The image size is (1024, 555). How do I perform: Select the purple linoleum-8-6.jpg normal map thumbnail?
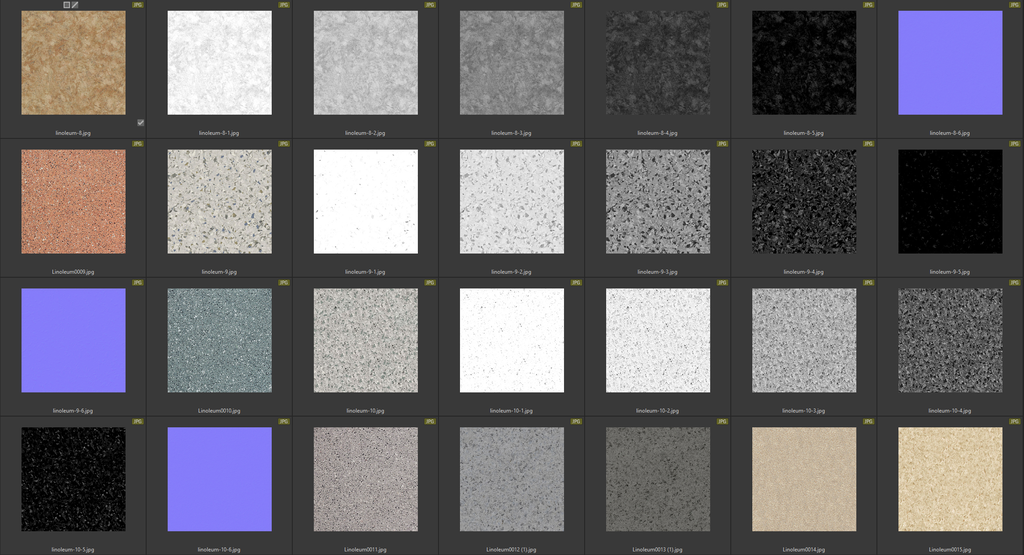[x=950, y=63]
